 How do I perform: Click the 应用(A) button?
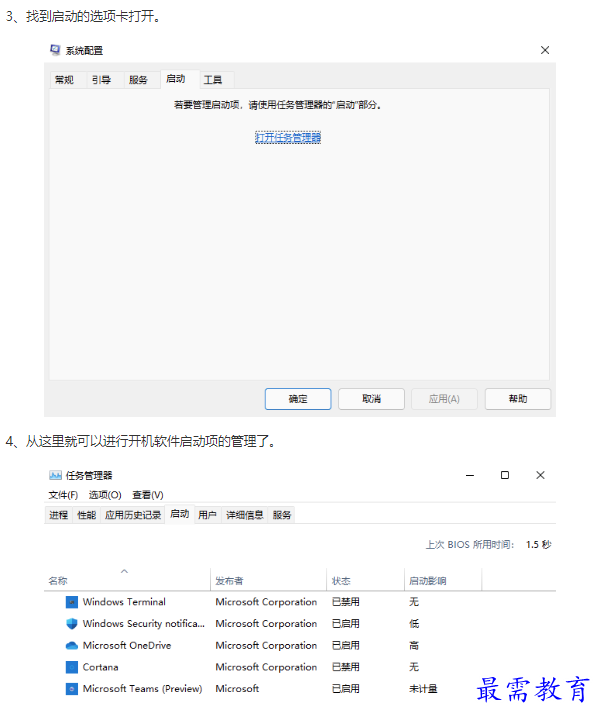(x=444, y=399)
